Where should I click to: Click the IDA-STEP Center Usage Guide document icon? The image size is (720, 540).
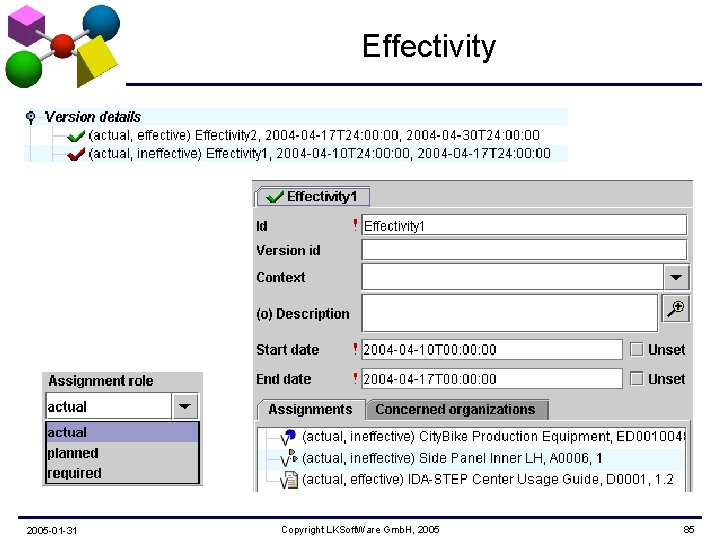(289, 480)
